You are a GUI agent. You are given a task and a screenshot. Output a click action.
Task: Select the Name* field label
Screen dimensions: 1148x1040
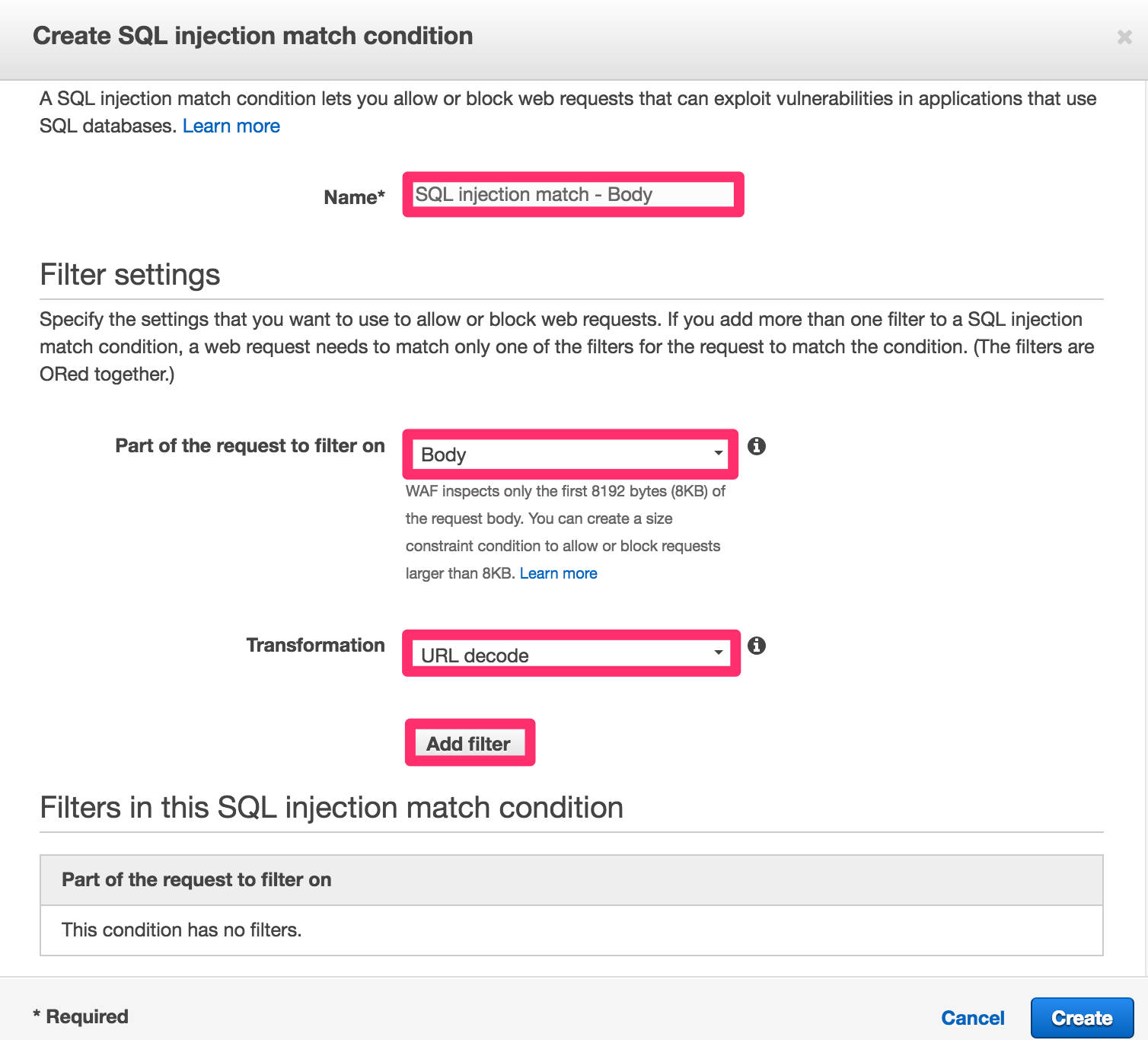(x=354, y=197)
